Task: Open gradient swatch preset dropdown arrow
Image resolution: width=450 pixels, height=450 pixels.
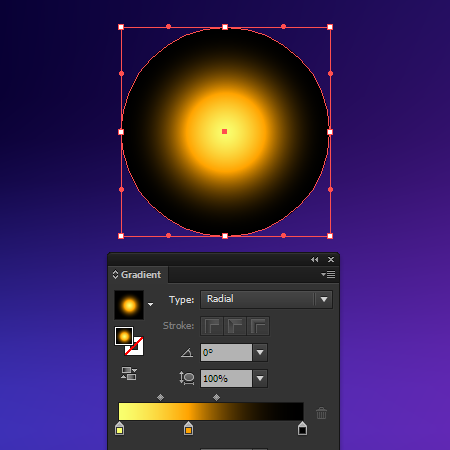Action: 151,304
